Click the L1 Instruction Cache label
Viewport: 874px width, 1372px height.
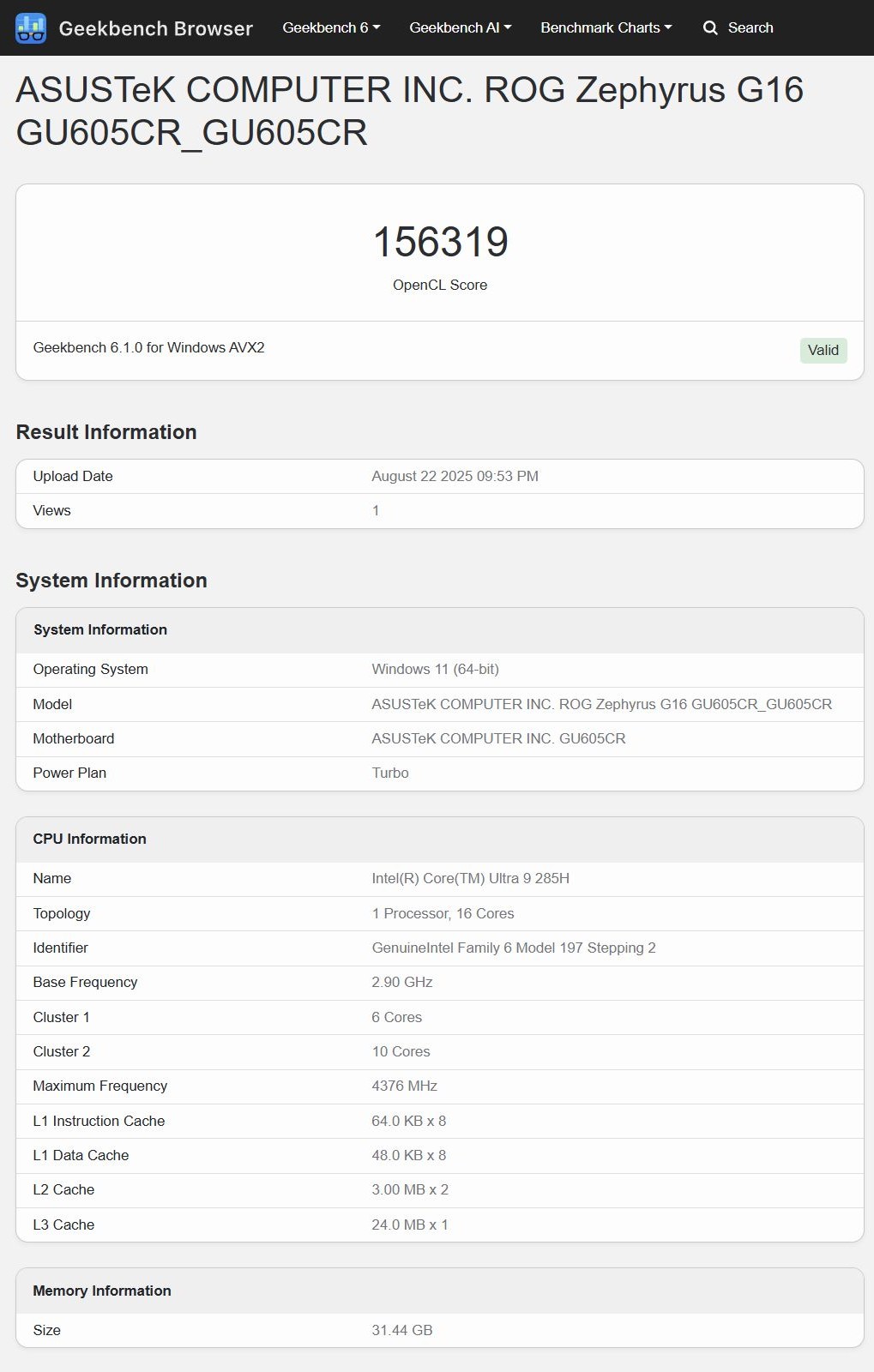(x=99, y=1121)
